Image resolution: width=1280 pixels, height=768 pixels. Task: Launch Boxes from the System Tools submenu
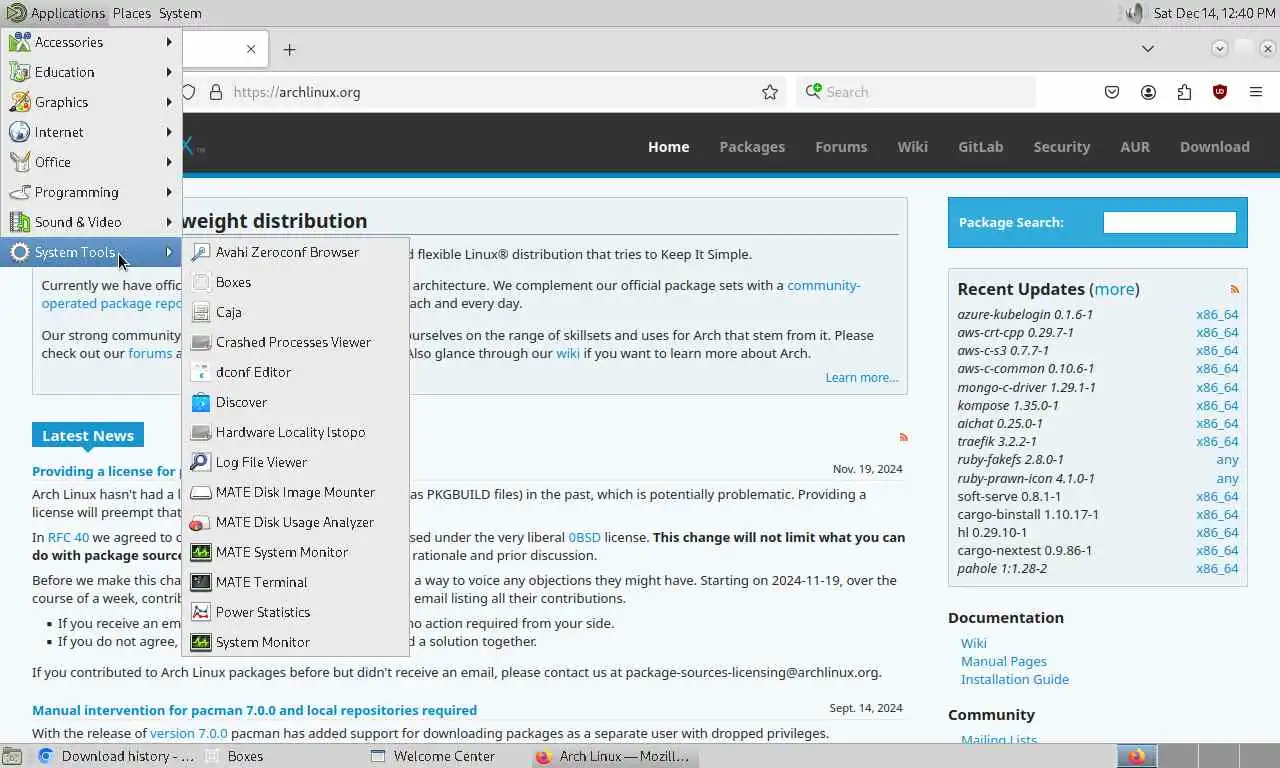(295, 282)
